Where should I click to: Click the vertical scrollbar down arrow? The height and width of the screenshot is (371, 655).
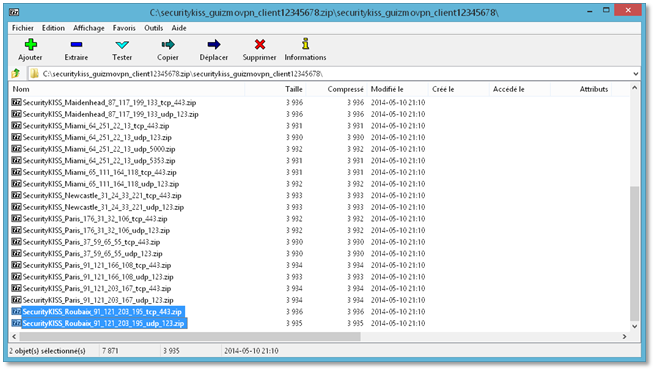pos(635,326)
